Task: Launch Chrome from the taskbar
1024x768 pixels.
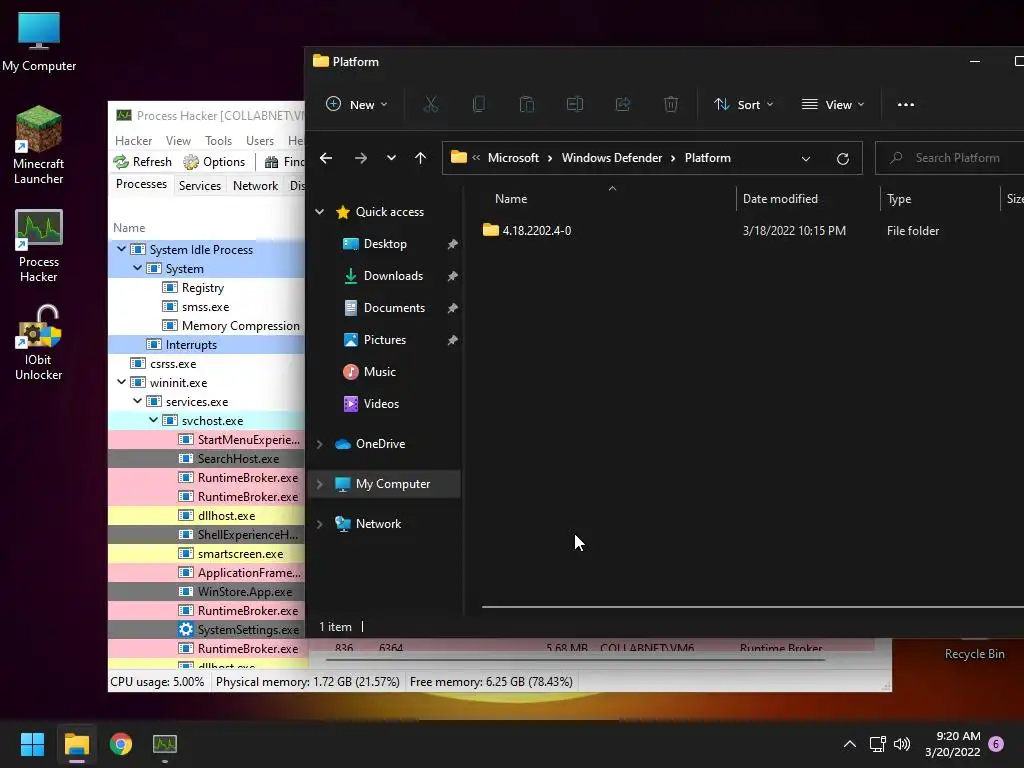Action: [121, 744]
